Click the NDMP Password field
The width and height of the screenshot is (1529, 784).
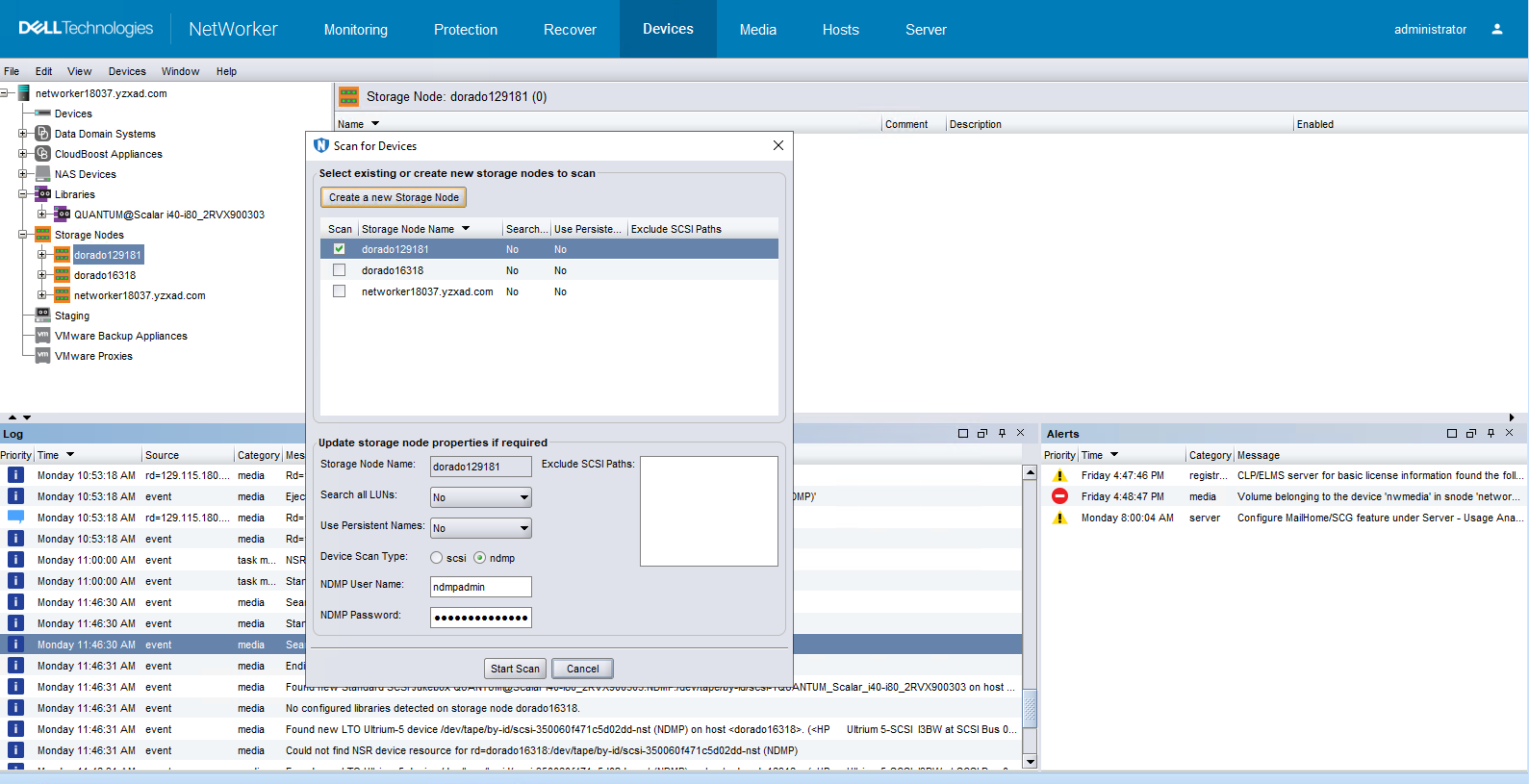480,618
